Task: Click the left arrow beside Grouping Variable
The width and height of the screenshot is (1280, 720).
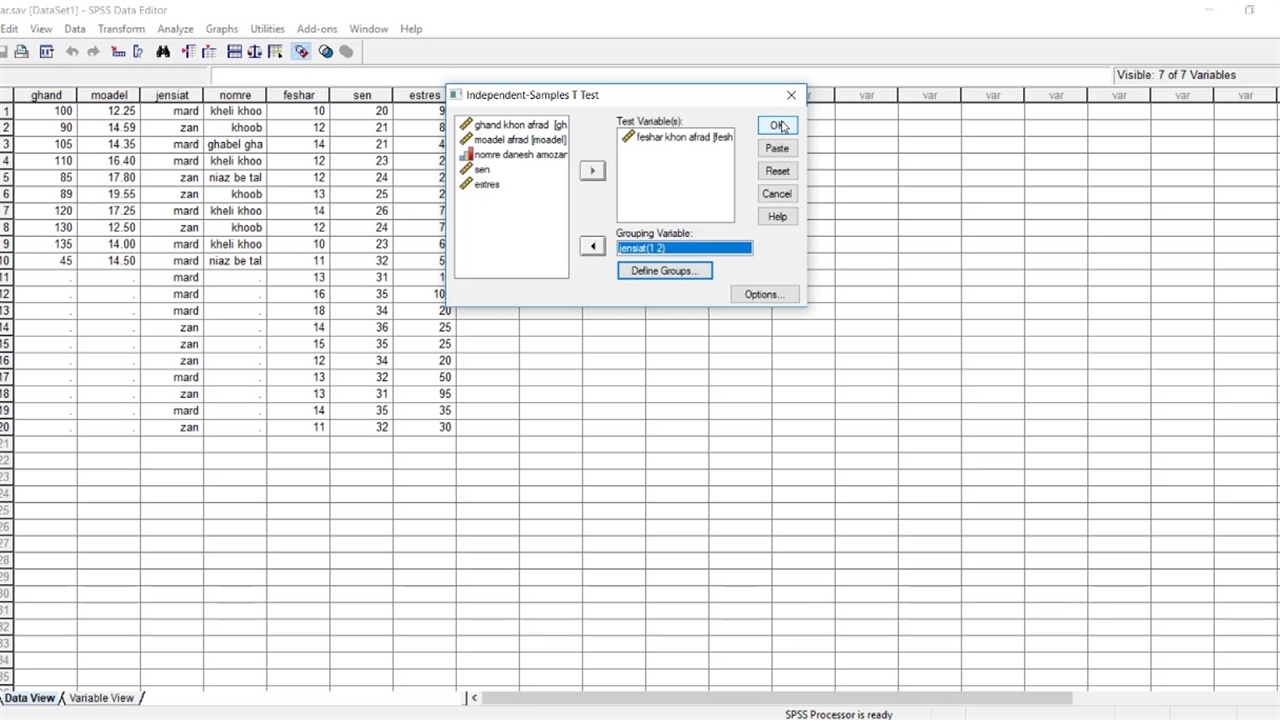Action: [592, 246]
